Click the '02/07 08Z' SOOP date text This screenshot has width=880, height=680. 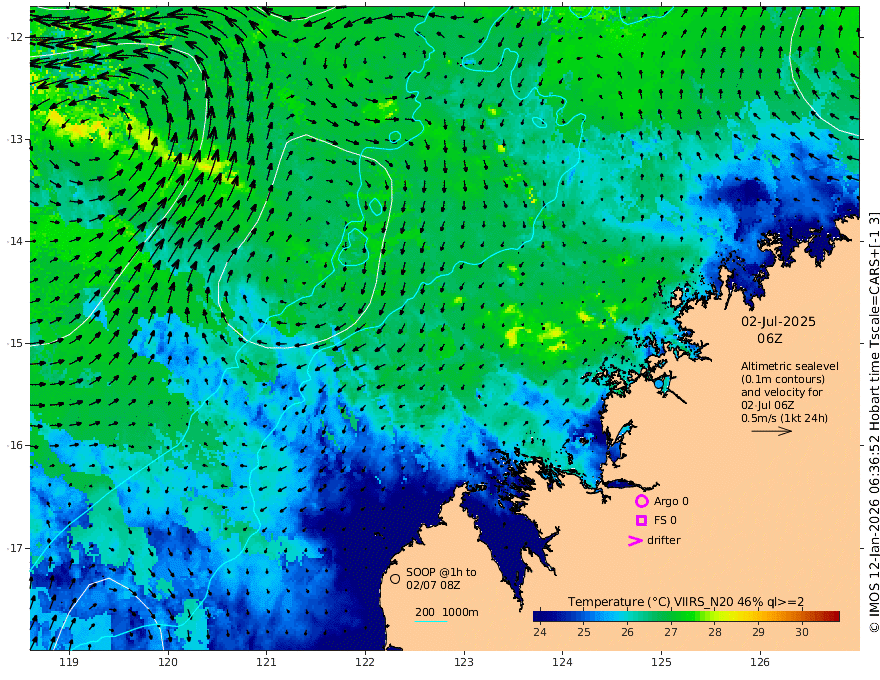click(433, 585)
